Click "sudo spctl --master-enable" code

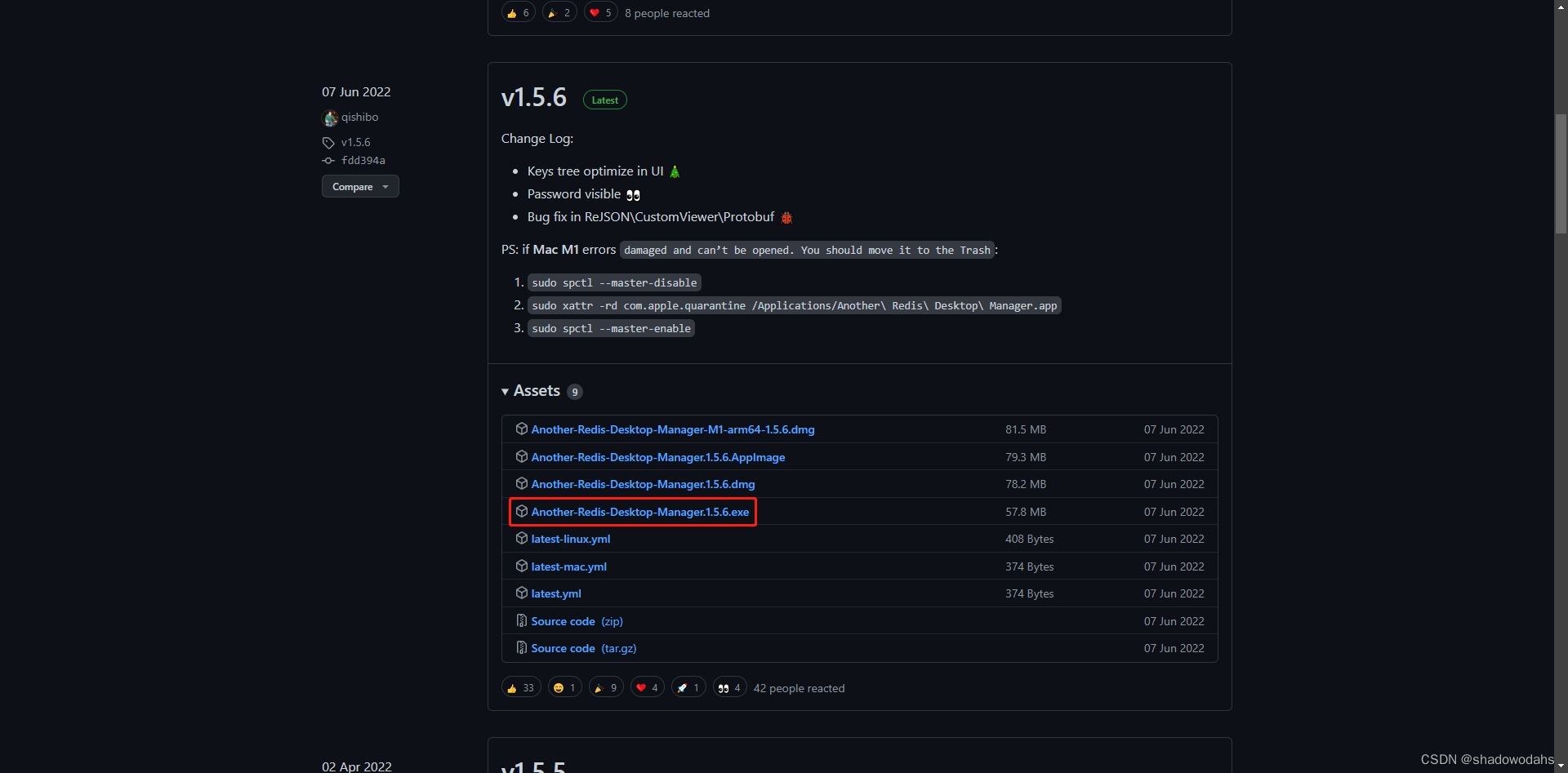coord(611,328)
